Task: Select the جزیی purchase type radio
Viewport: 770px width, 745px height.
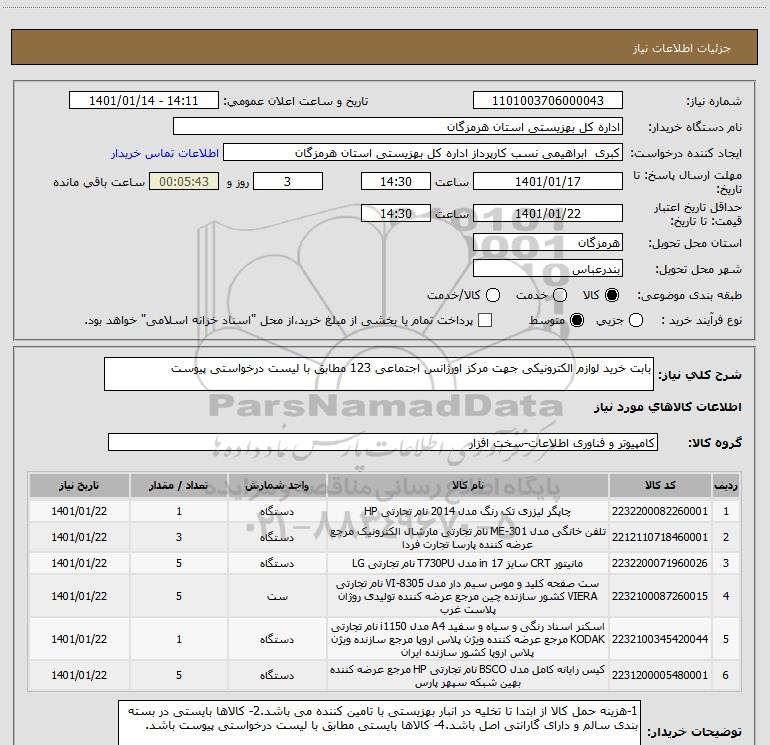Action: 636,320
